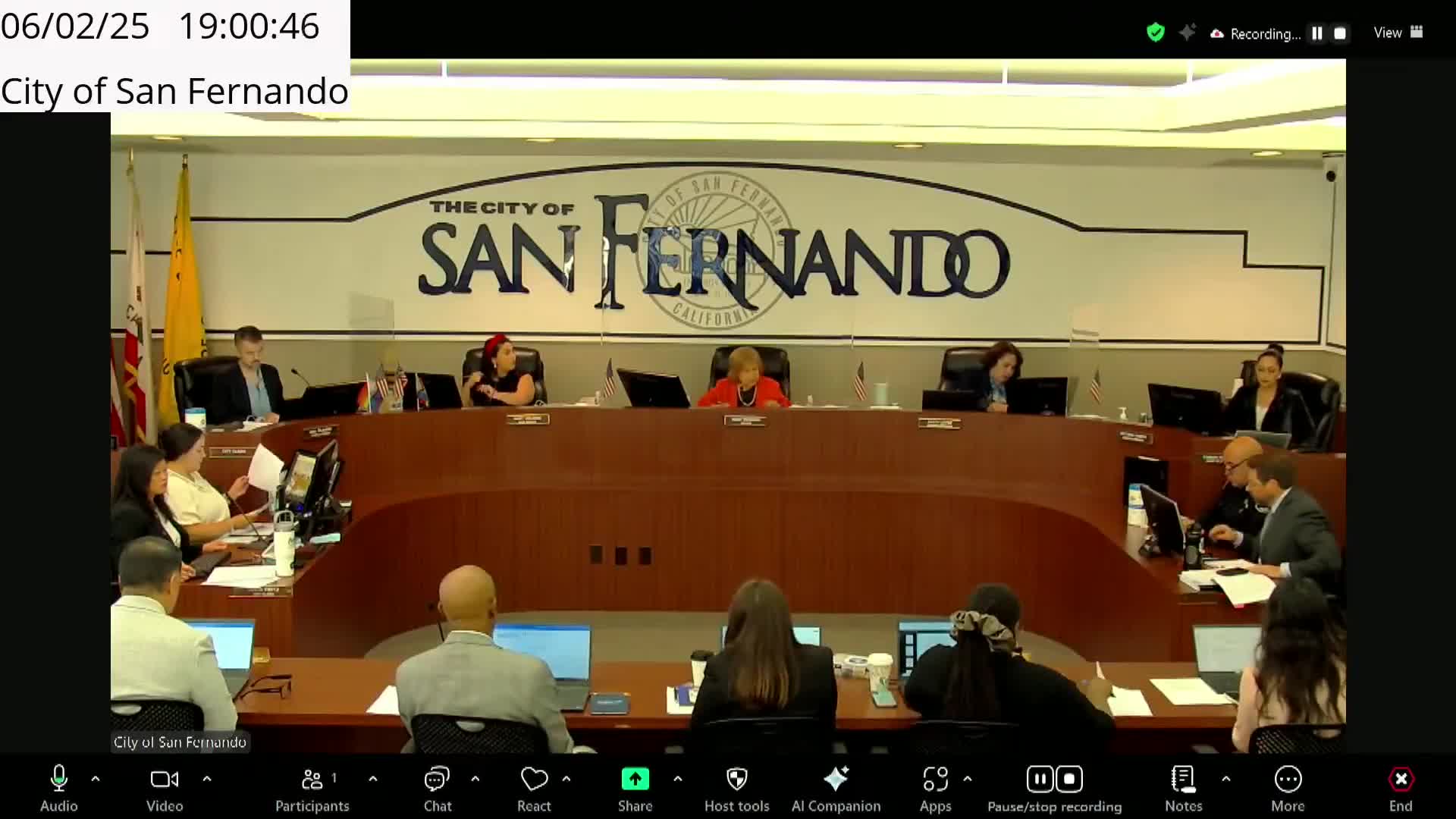Viewport: 1456px width, 819px height.
Task: Pause recording from top bar indicator
Action: pos(1317,33)
